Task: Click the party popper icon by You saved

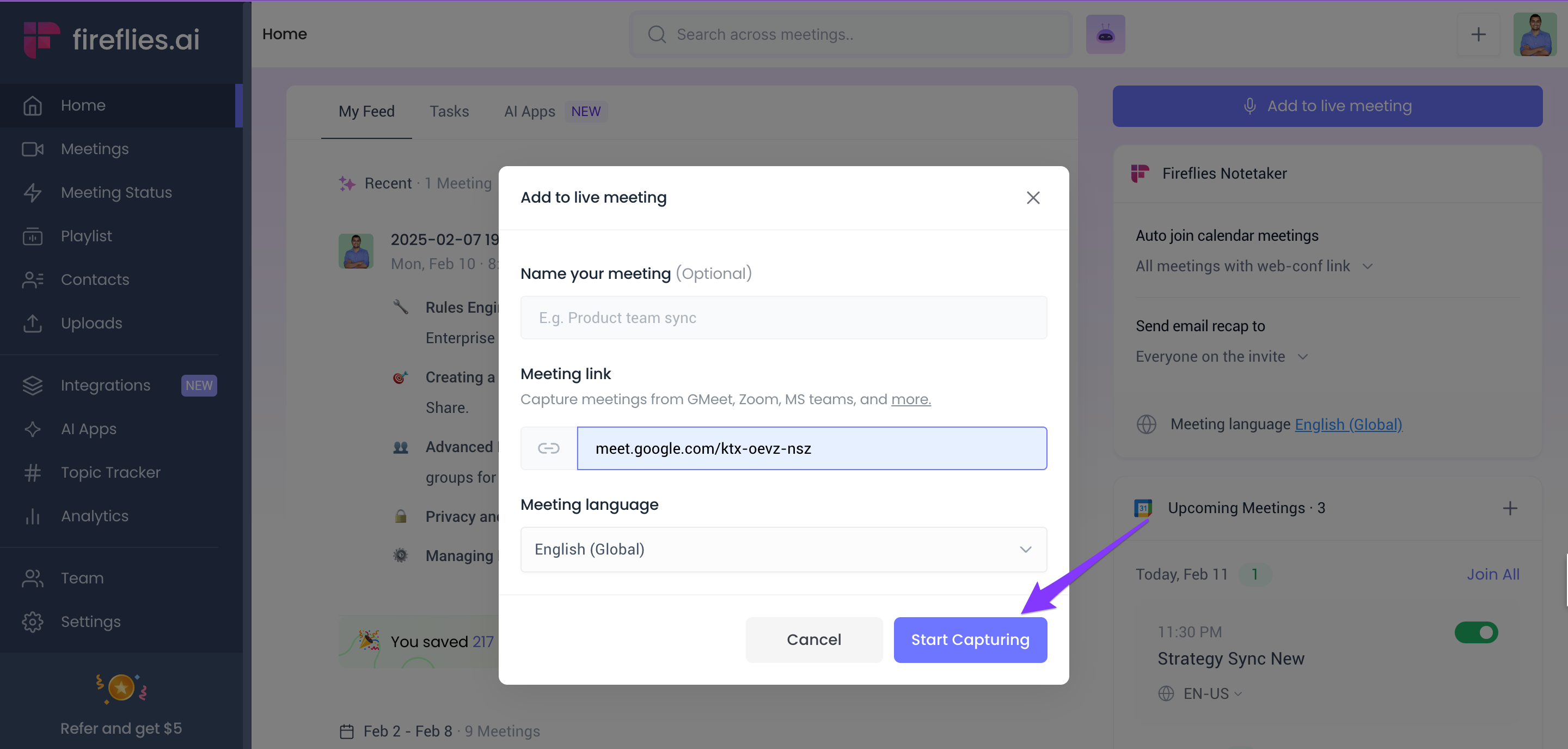Action: [x=368, y=641]
